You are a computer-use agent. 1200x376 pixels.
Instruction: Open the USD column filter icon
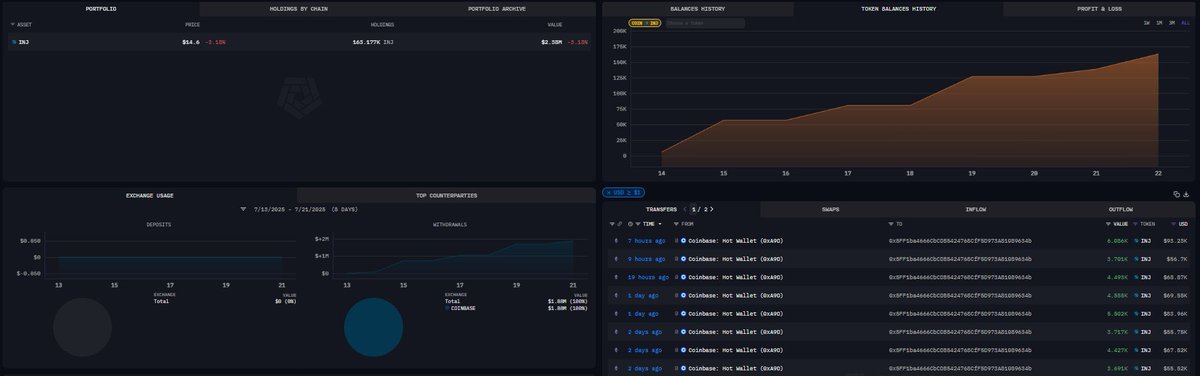pos(1173,224)
